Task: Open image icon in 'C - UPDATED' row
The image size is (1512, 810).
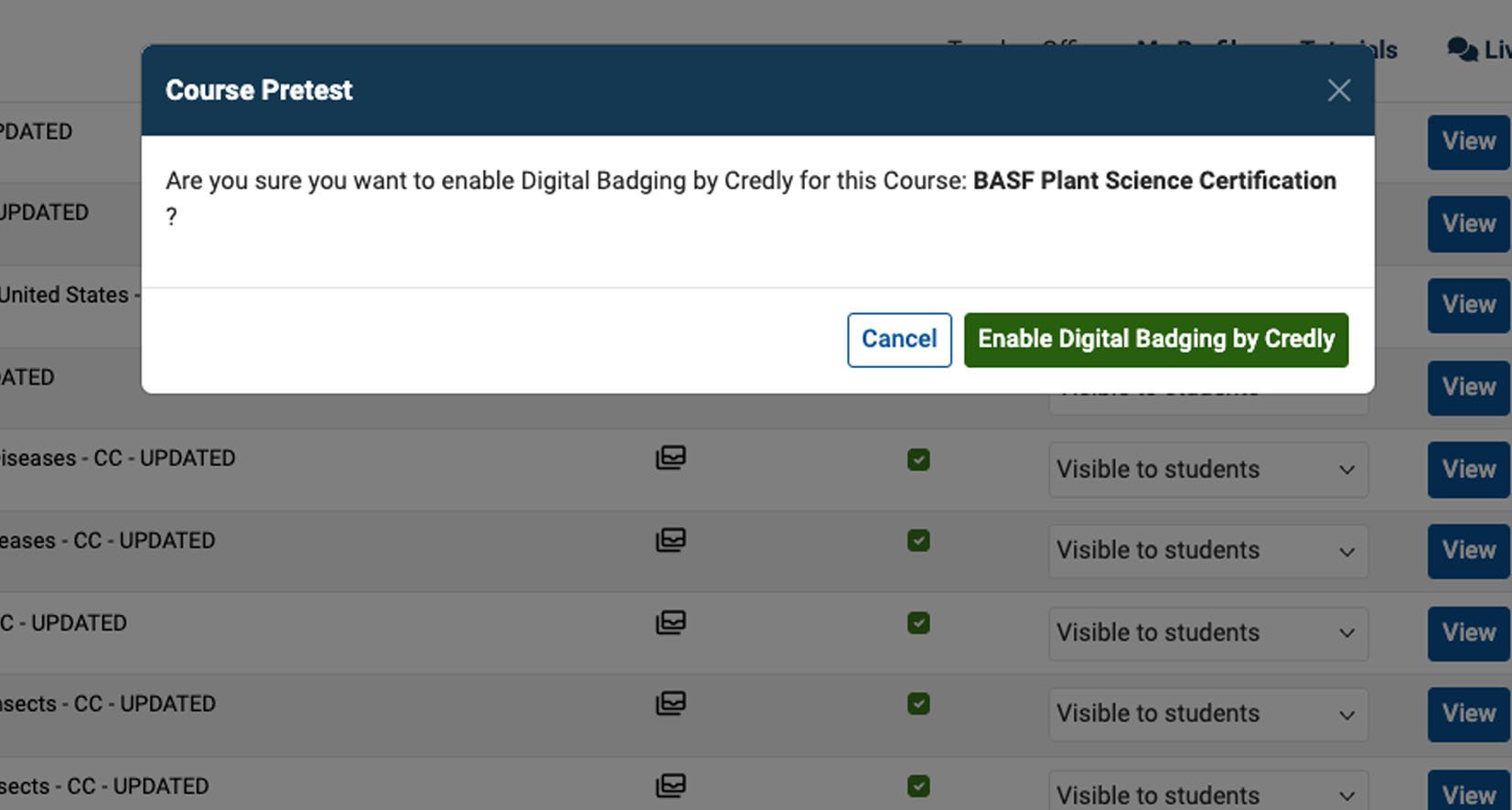Action: coord(670,622)
